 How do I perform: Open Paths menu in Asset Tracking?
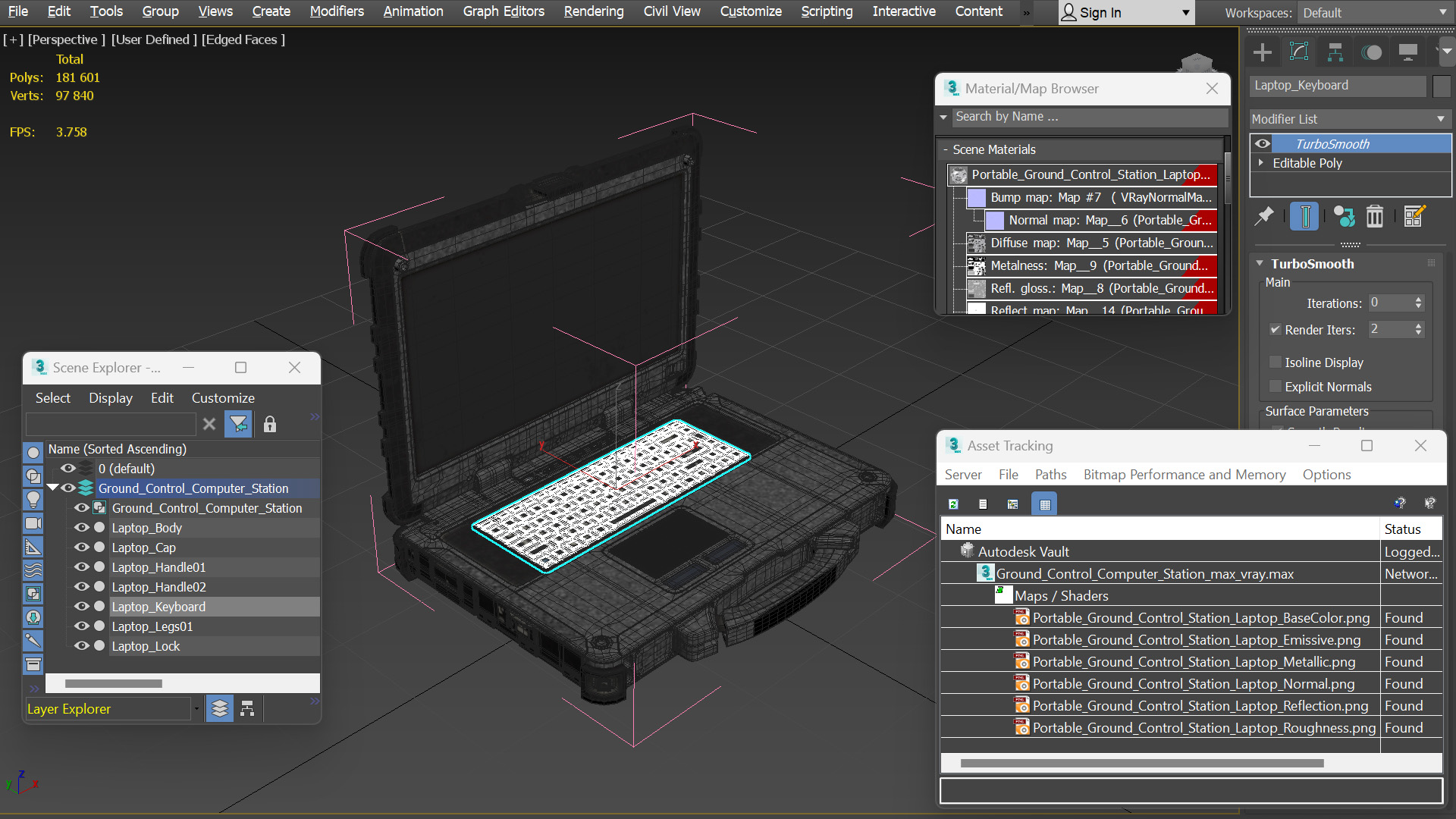(1050, 475)
